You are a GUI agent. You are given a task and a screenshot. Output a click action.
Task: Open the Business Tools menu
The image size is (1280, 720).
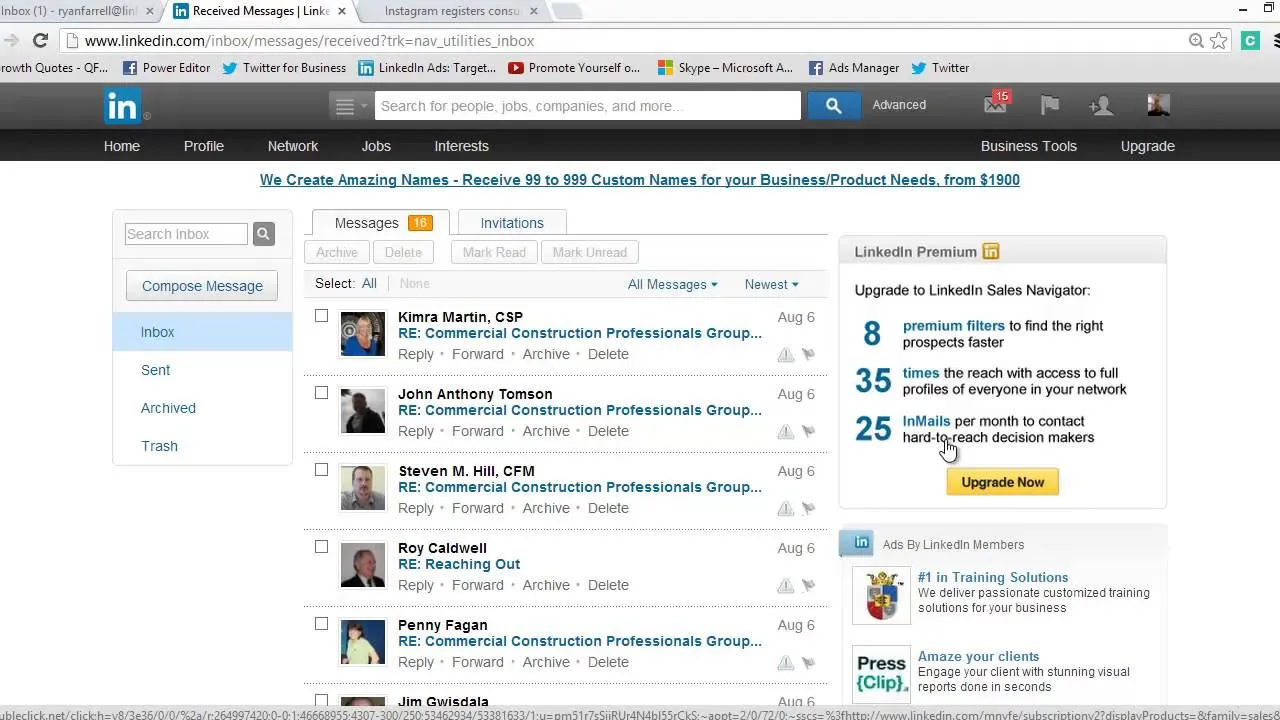1028,146
